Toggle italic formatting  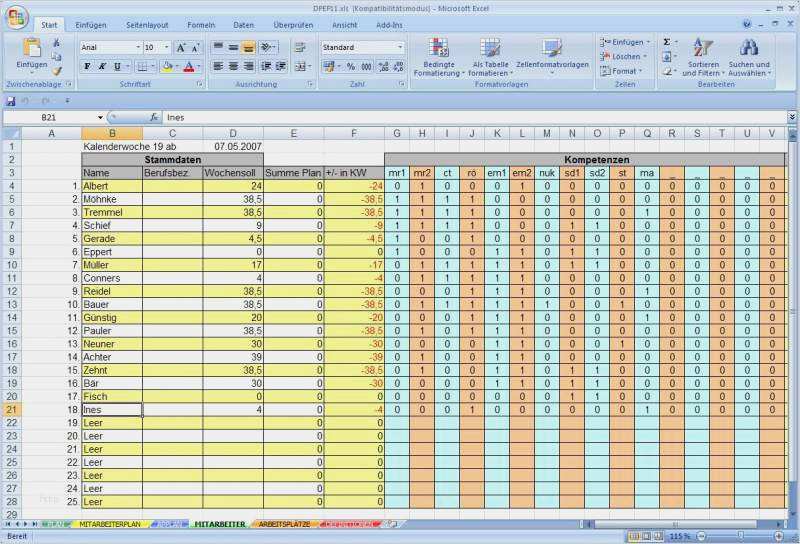[103, 67]
